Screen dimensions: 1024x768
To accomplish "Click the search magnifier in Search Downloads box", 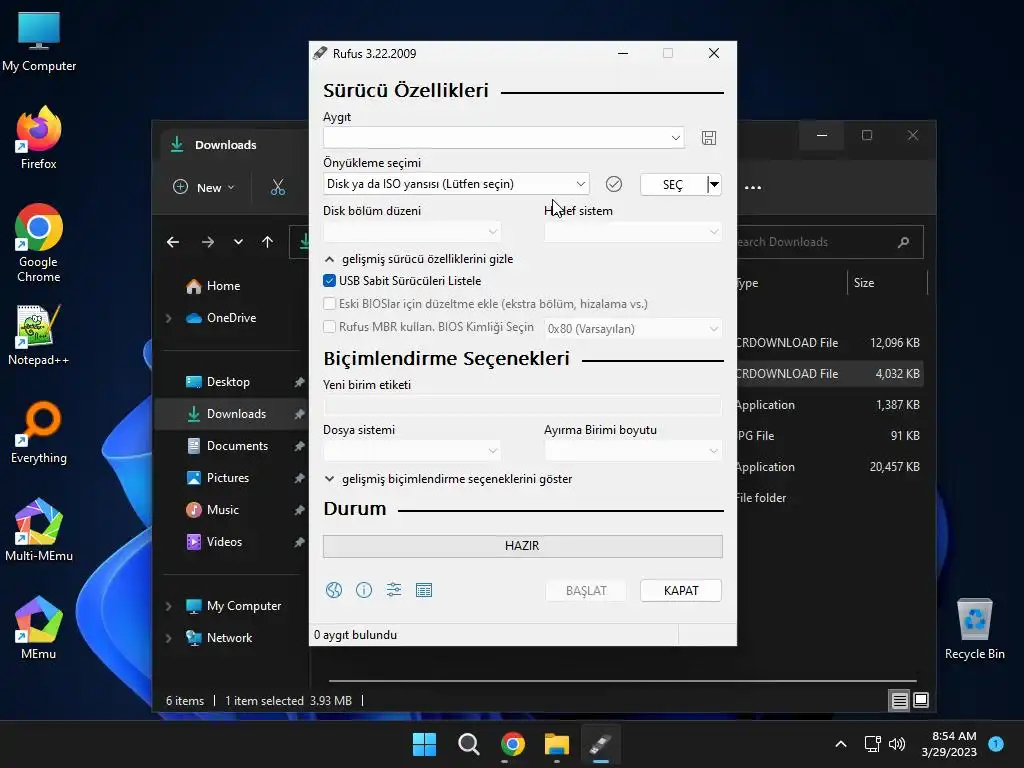I will [903, 242].
